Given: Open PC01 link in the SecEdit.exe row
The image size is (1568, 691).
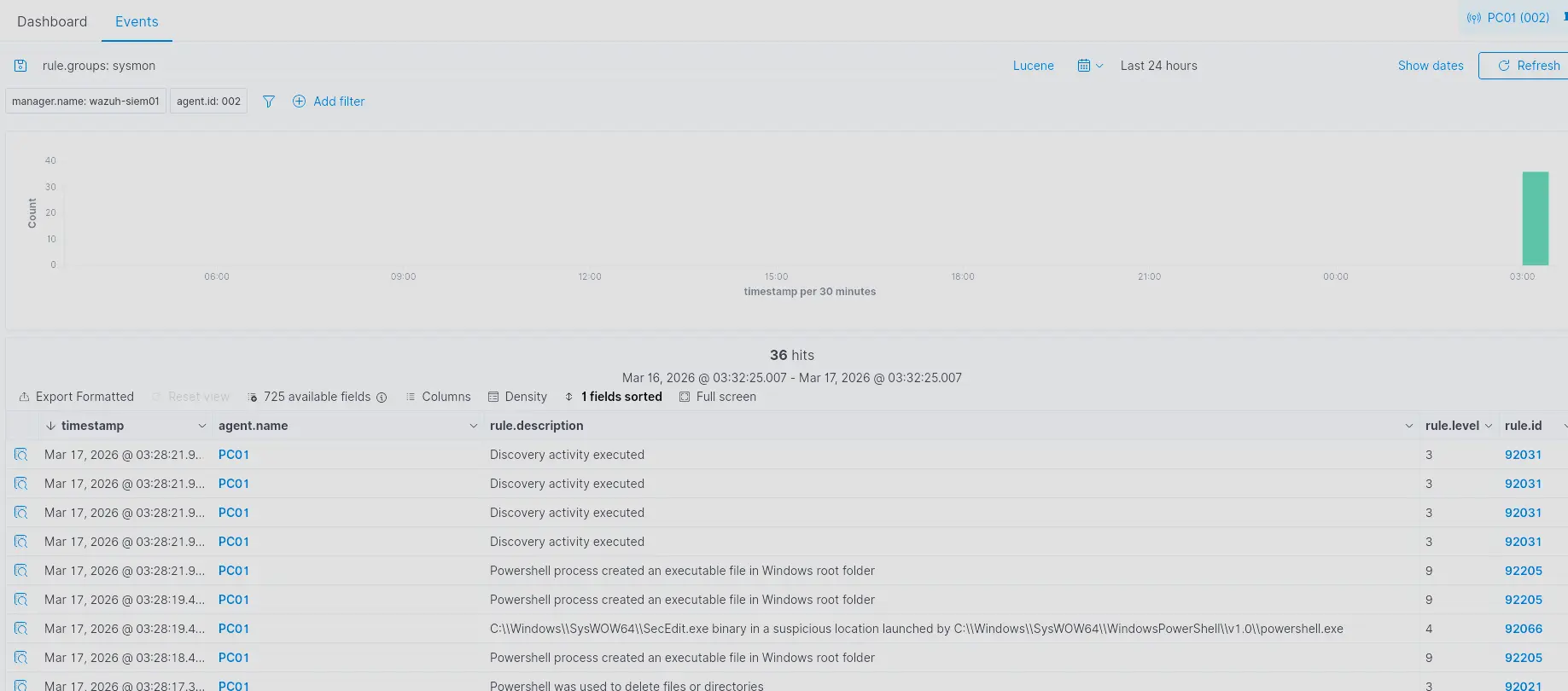Looking at the screenshot, I should pos(234,629).
